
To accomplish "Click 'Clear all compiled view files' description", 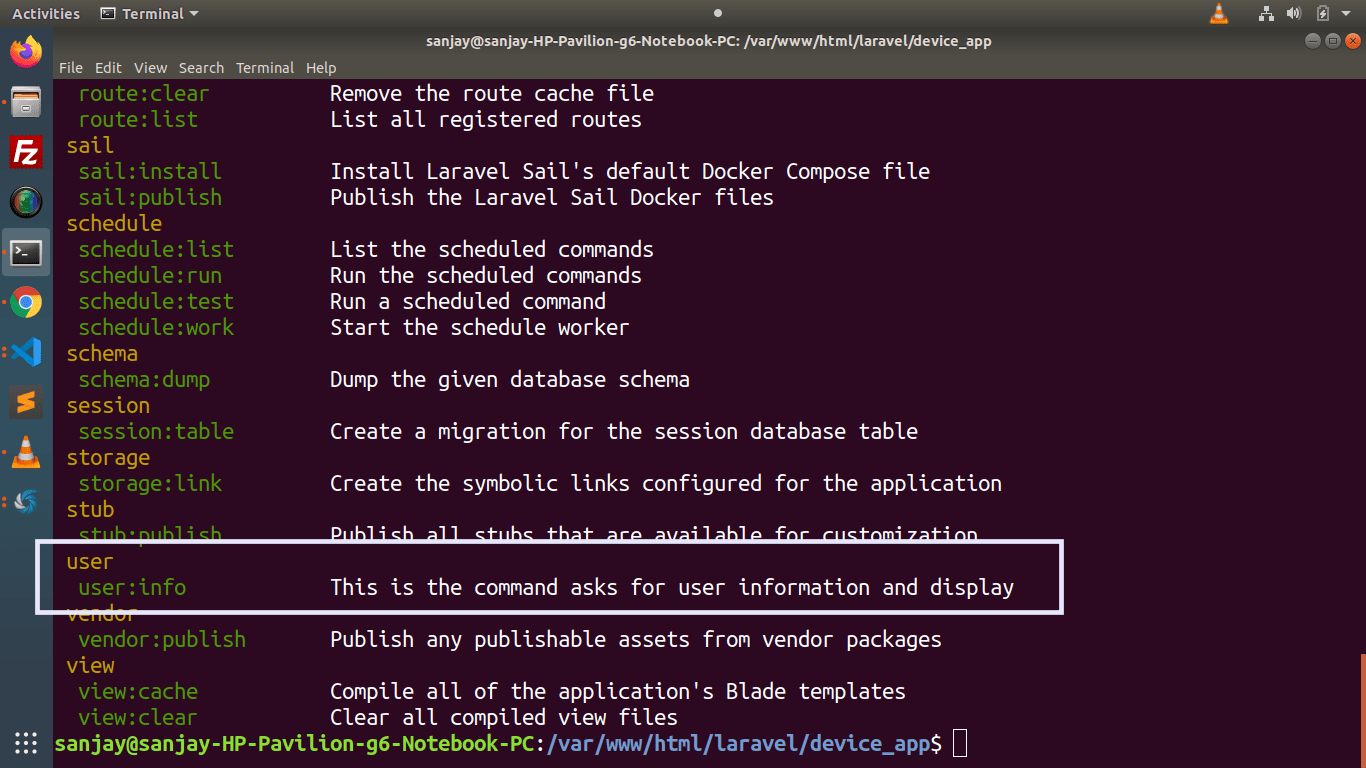I will [504, 718].
